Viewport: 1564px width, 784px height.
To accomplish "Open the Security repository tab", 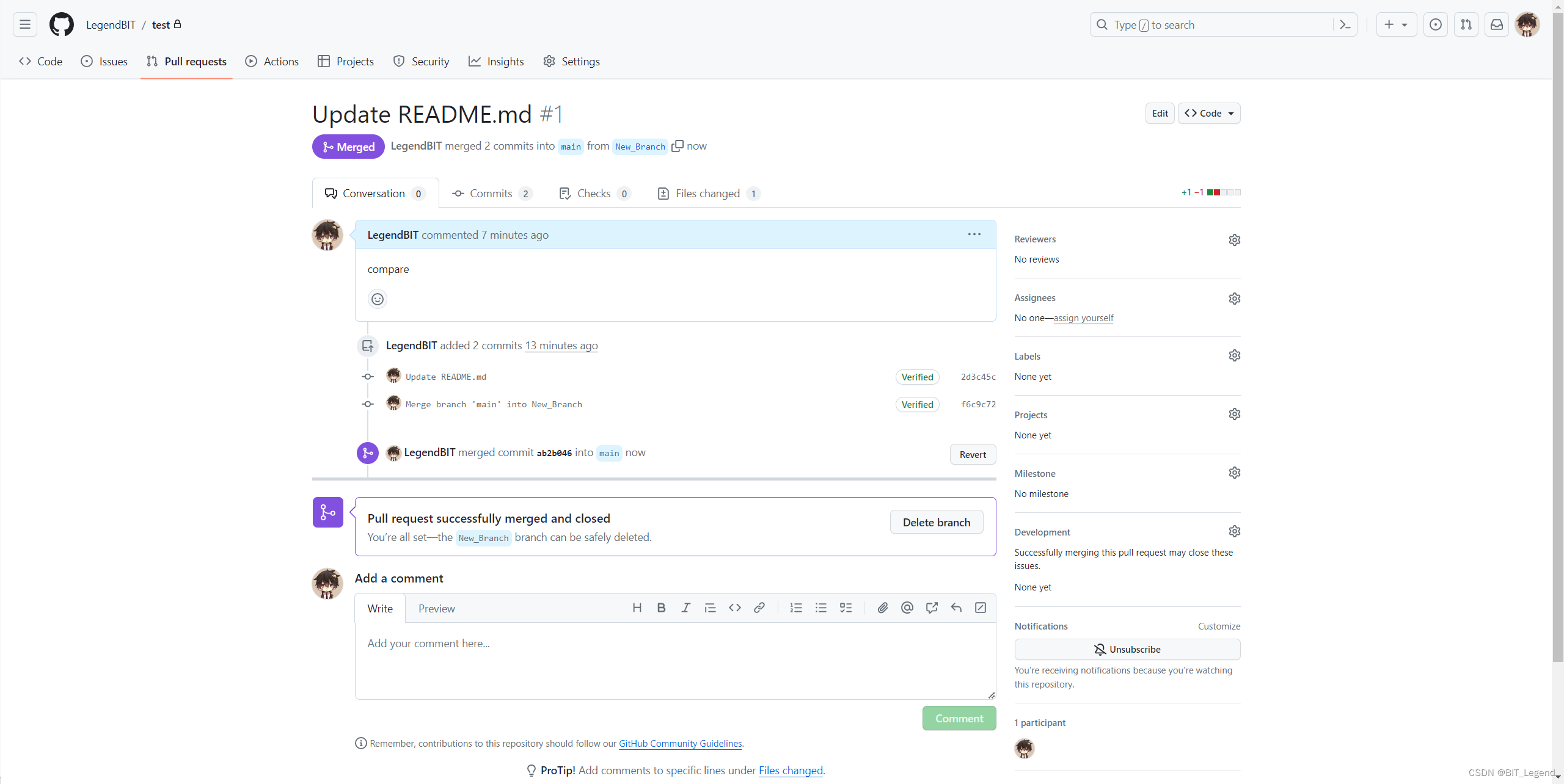I will pos(421,61).
